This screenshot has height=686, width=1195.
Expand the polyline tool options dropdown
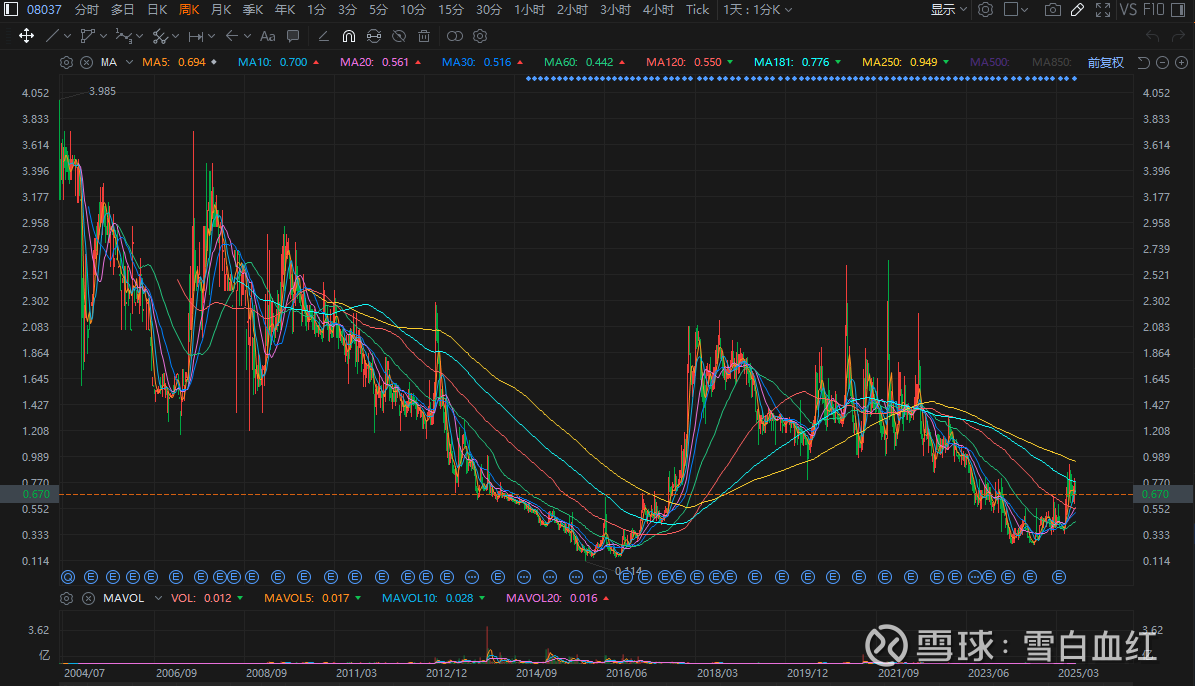[x=104, y=36]
